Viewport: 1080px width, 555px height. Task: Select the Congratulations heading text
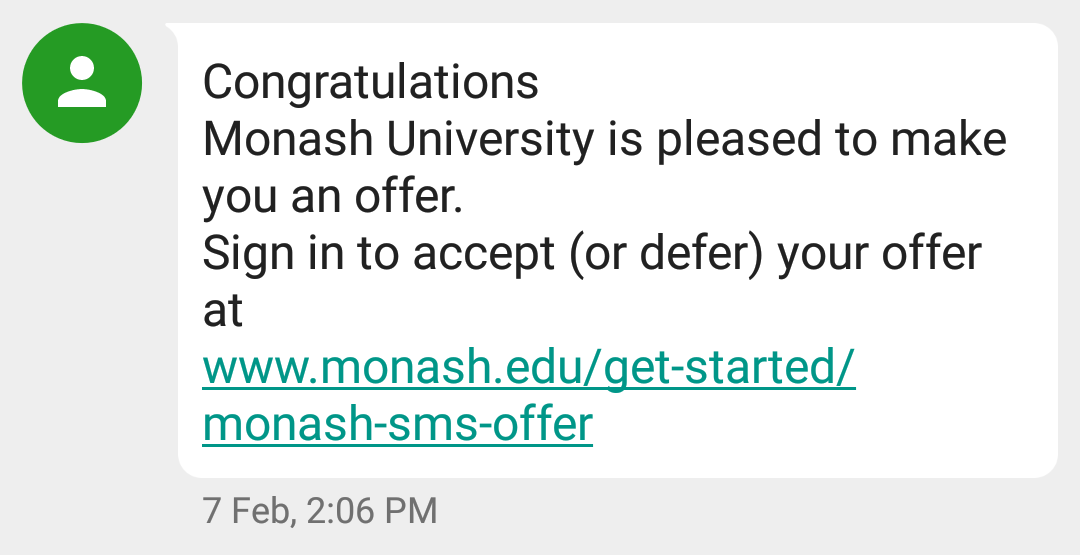[371, 83]
